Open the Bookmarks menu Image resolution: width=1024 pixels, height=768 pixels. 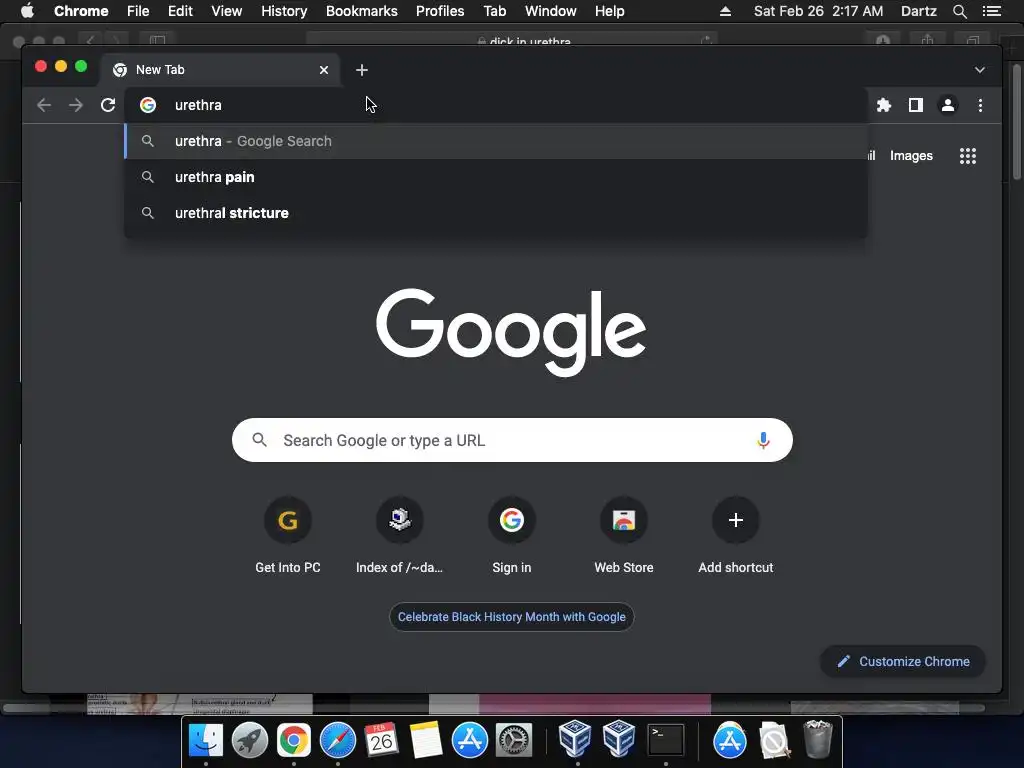362,11
